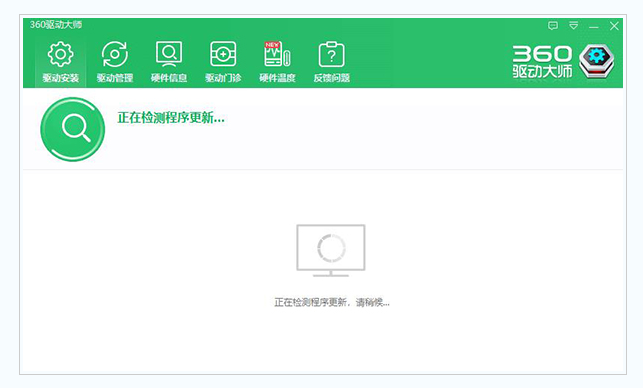The width and height of the screenshot is (643, 388).
Task: Select the 驱动门诊 text label
Action: [x=223, y=78]
